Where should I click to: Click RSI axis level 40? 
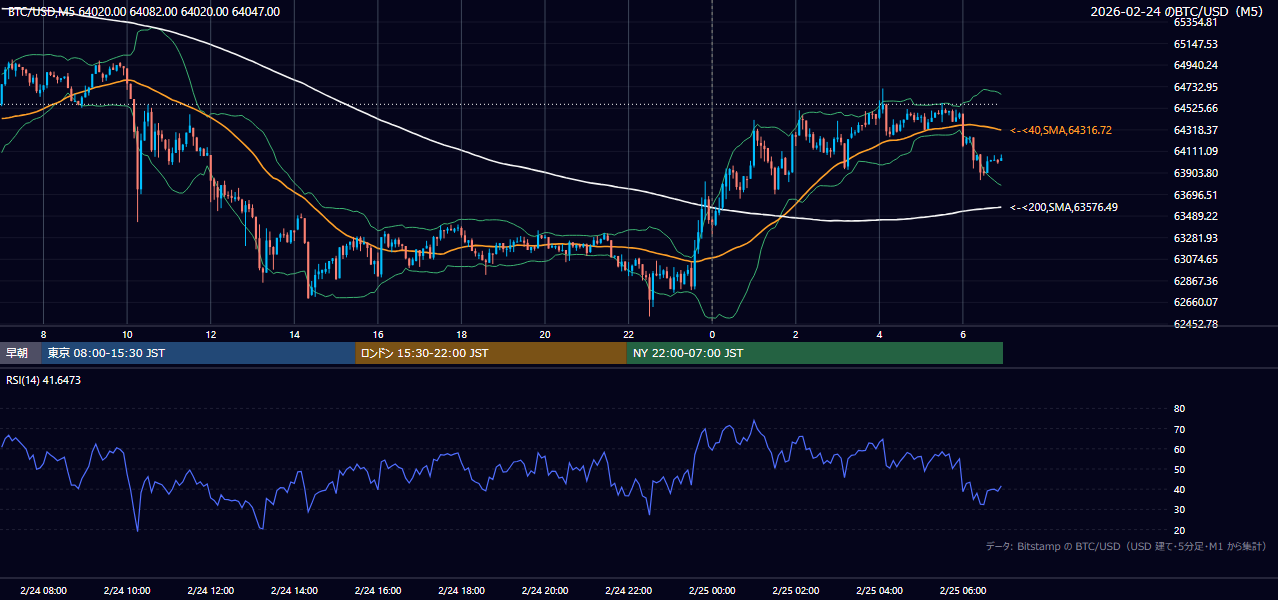[x=1180, y=489]
